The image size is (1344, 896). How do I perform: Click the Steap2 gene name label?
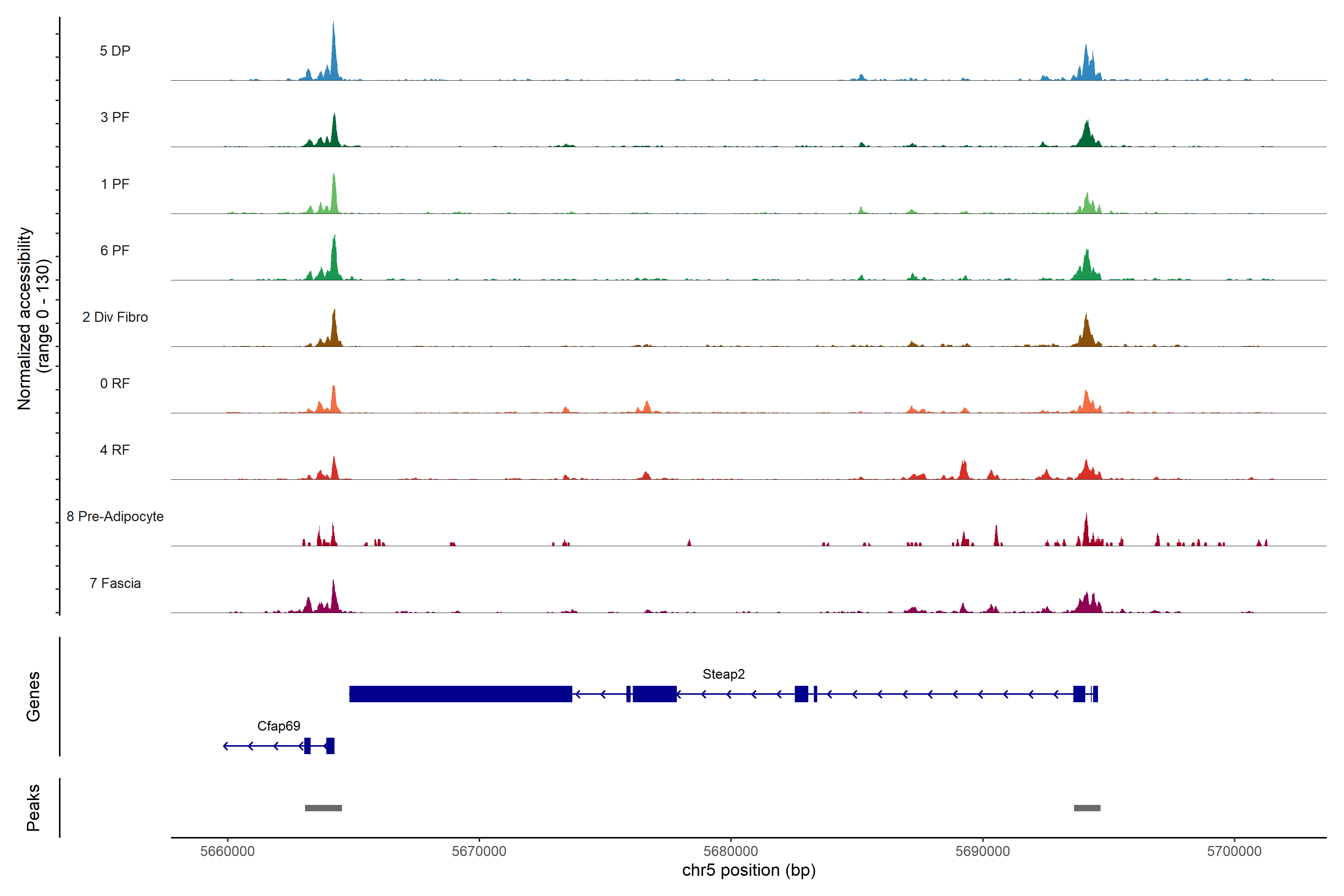(x=724, y=674)
